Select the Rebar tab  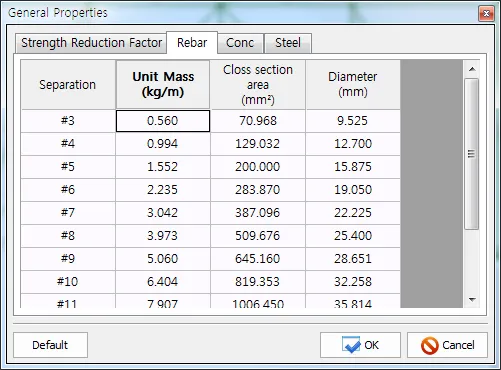(192, 43)
